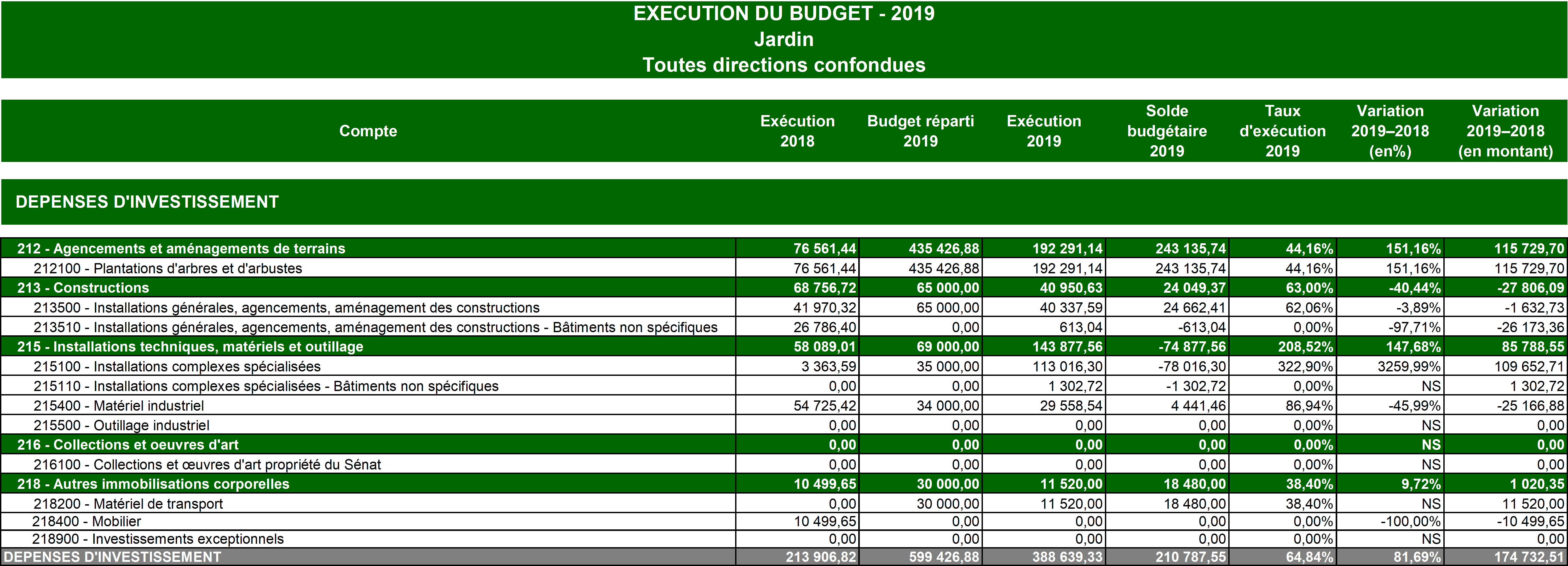Click the EXECUTION DU BUDGET - 2019 title
This screenshot has width=1568, height=566.
click(783, 13)
